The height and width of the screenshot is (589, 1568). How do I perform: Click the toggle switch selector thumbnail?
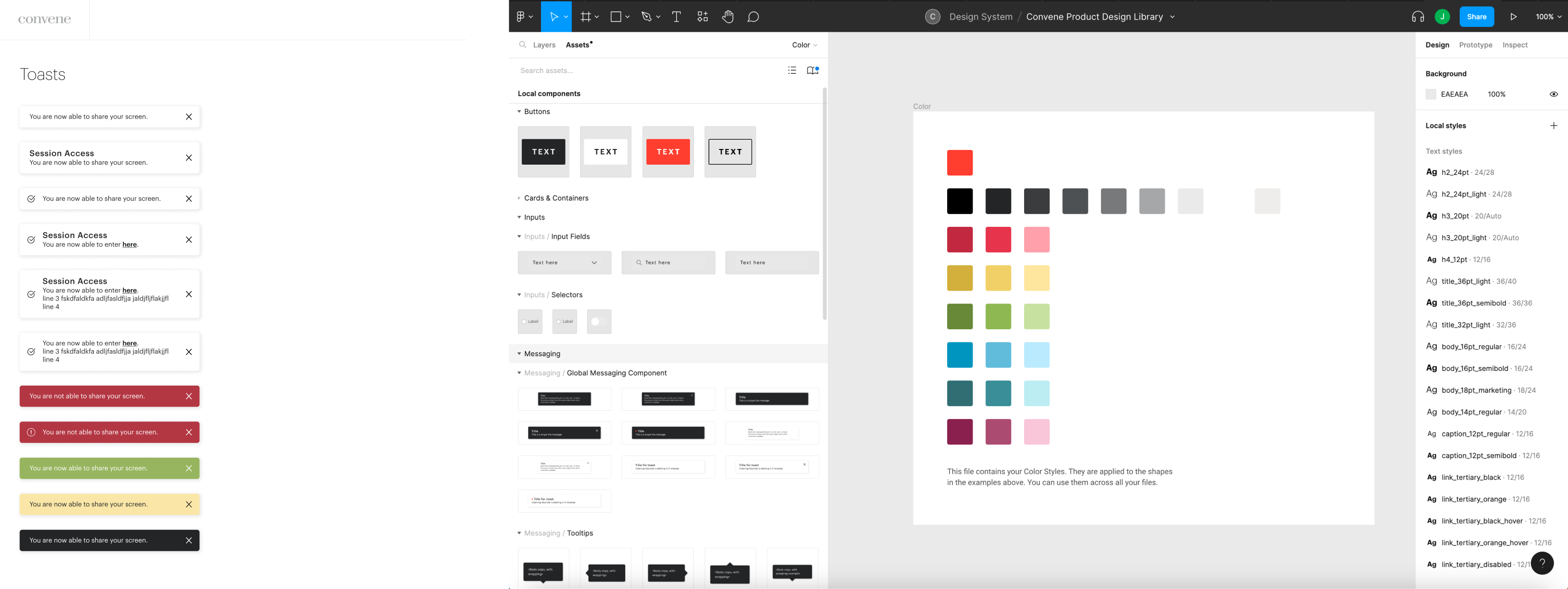click(x=599, y=321)
